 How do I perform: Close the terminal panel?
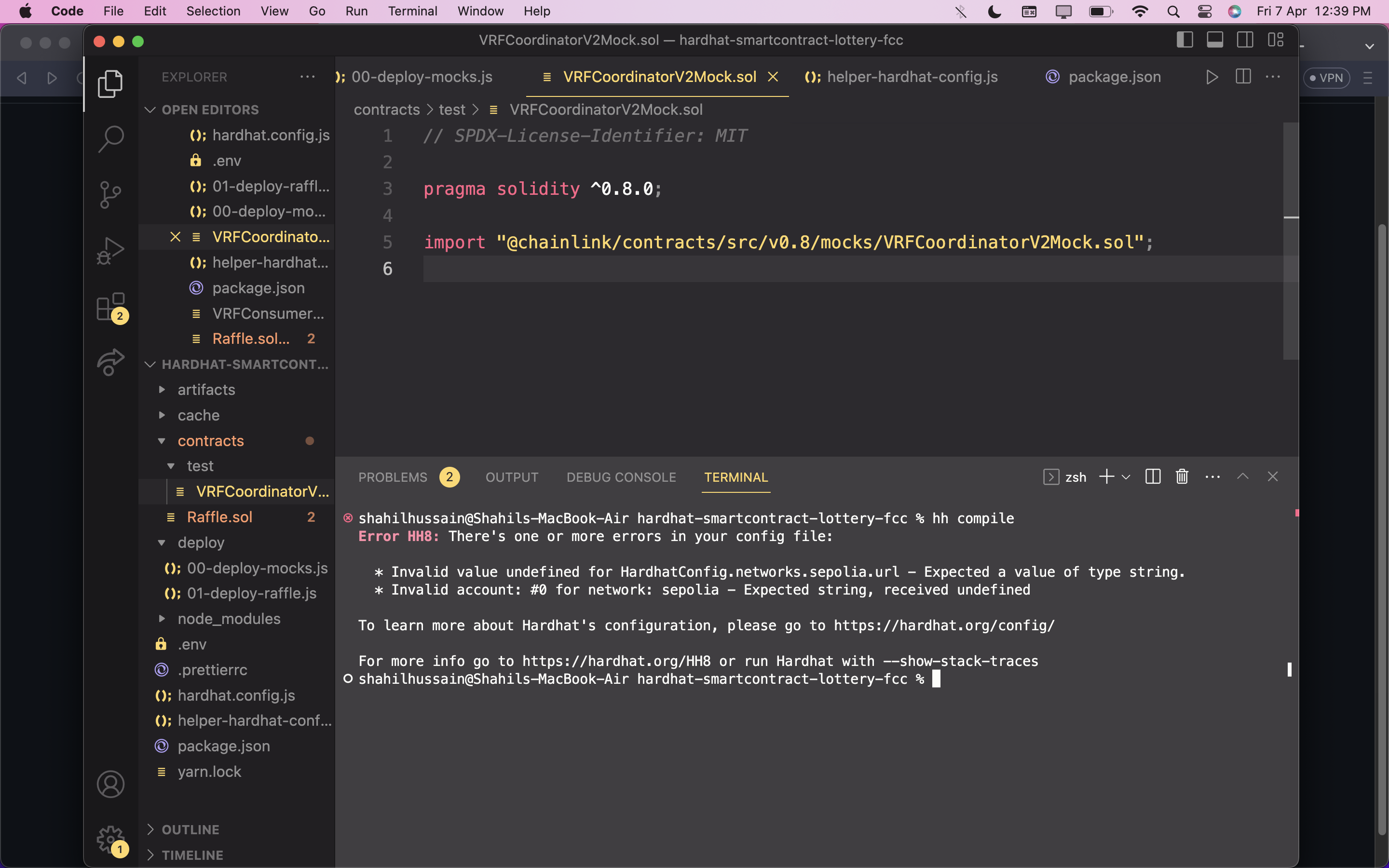(x=1272, y=476)
